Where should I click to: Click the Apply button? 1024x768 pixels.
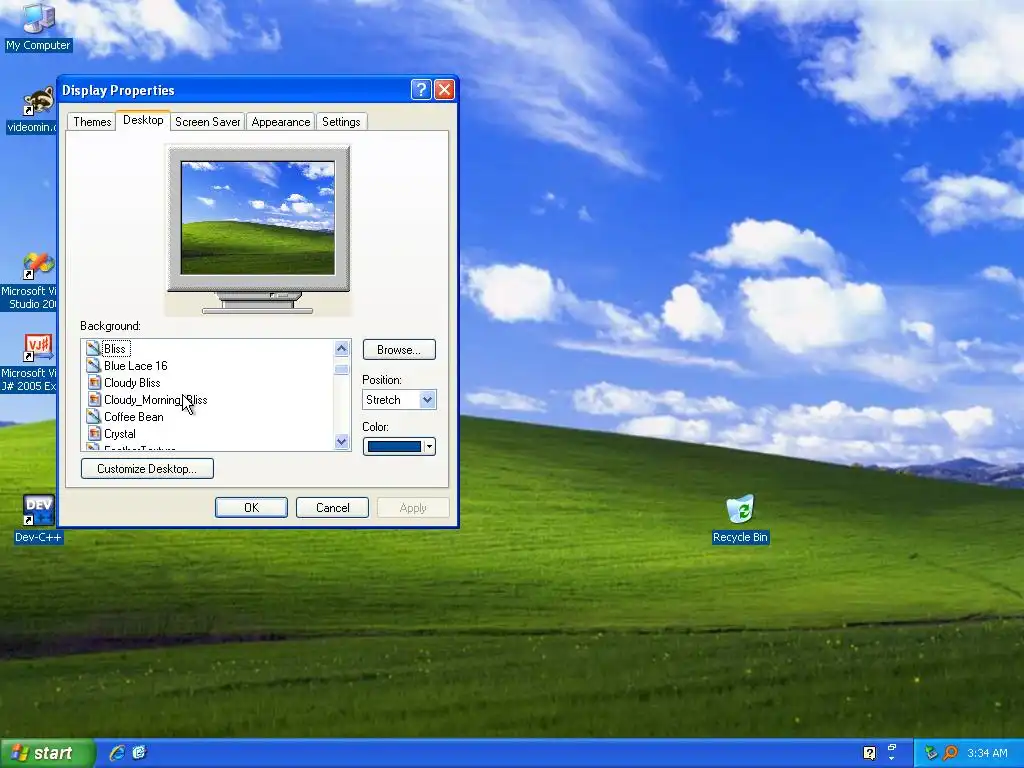pyautogui.click(x=413, y=507)
